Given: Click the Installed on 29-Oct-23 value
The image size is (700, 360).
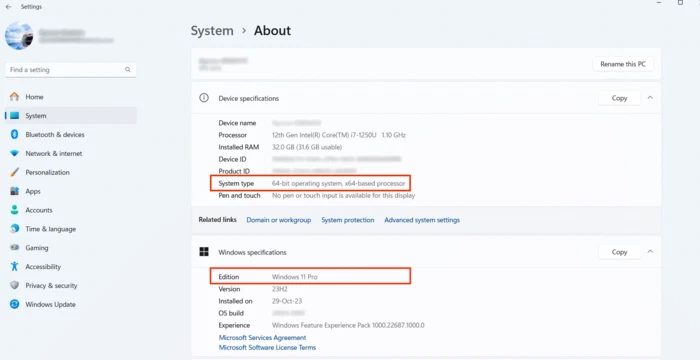Looking at the screenshot, I should [x=287, y=301].
